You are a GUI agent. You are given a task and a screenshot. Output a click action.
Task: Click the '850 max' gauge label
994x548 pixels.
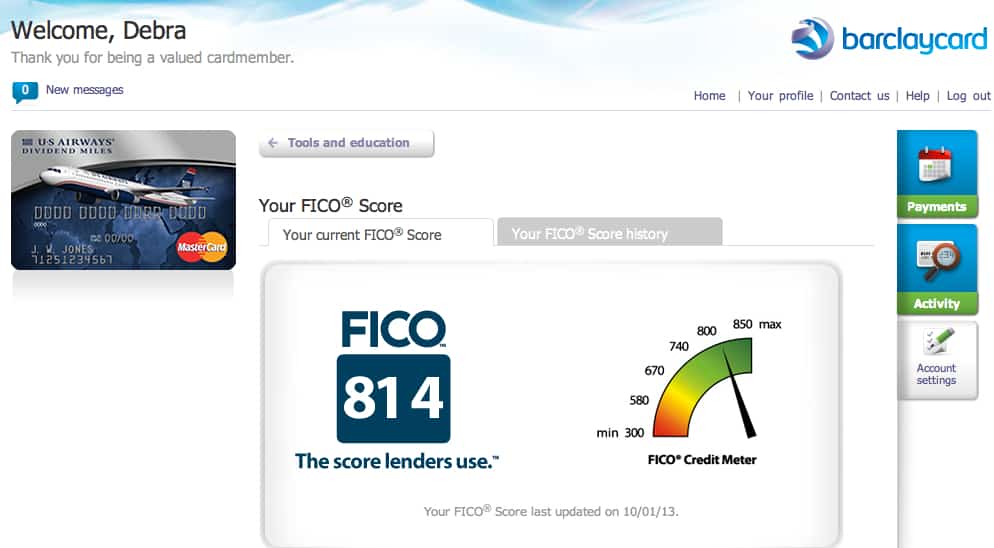click(x=757, y=324)
